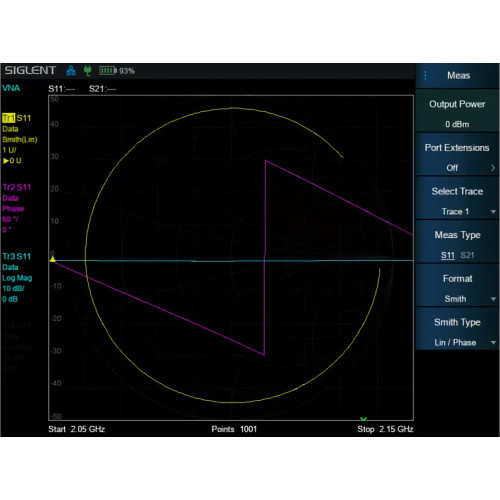This screenshot has height=500, width=500.
Task: Click the 93% battery percentage text
Action: 127,71
